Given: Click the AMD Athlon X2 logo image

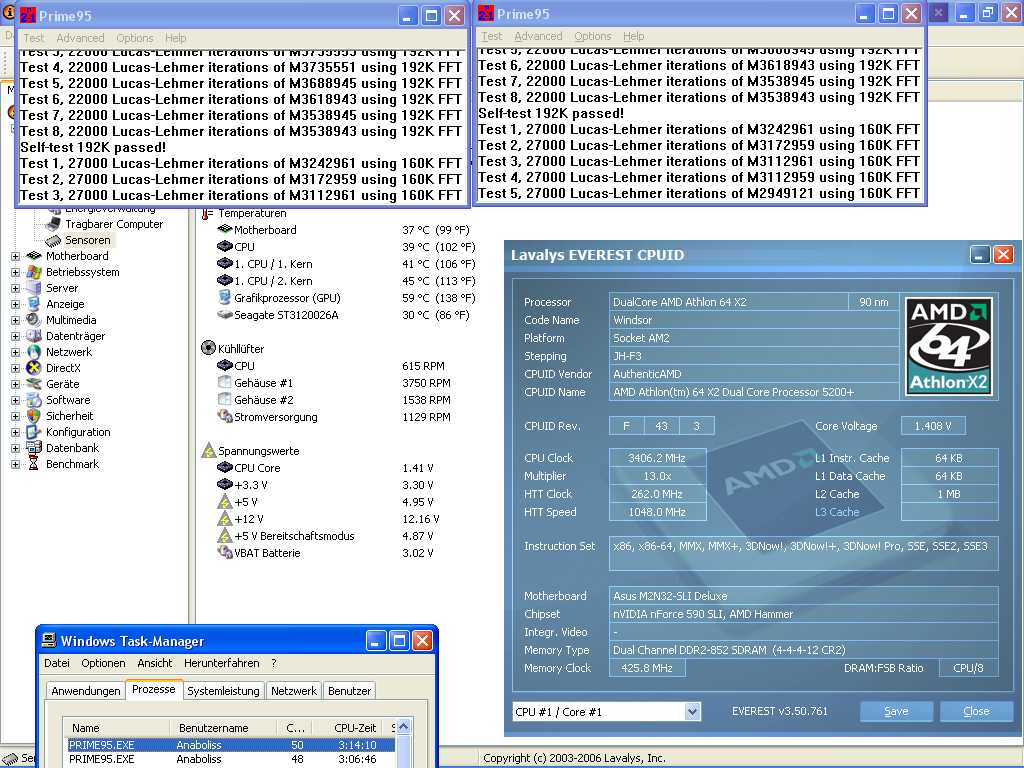Looking at the screenshot, I should pos(949,347).
